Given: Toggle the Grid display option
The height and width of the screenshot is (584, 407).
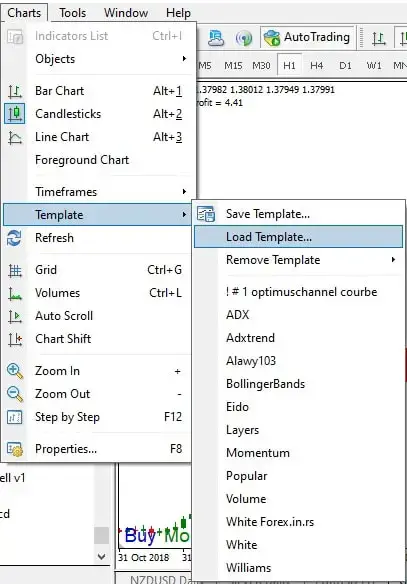Looking at the screenshot, I should point(97,270).
